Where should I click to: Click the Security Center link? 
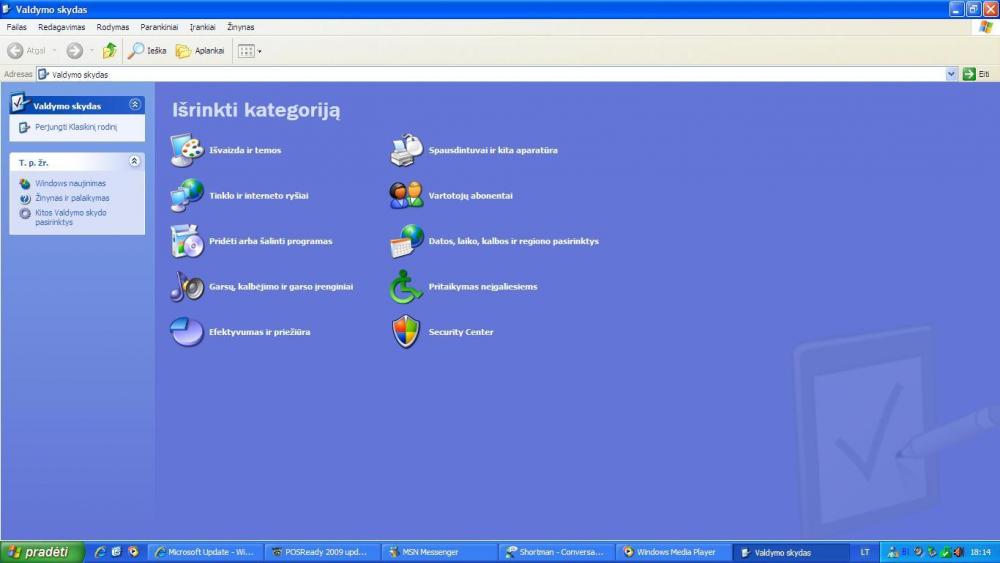point(461,332)
